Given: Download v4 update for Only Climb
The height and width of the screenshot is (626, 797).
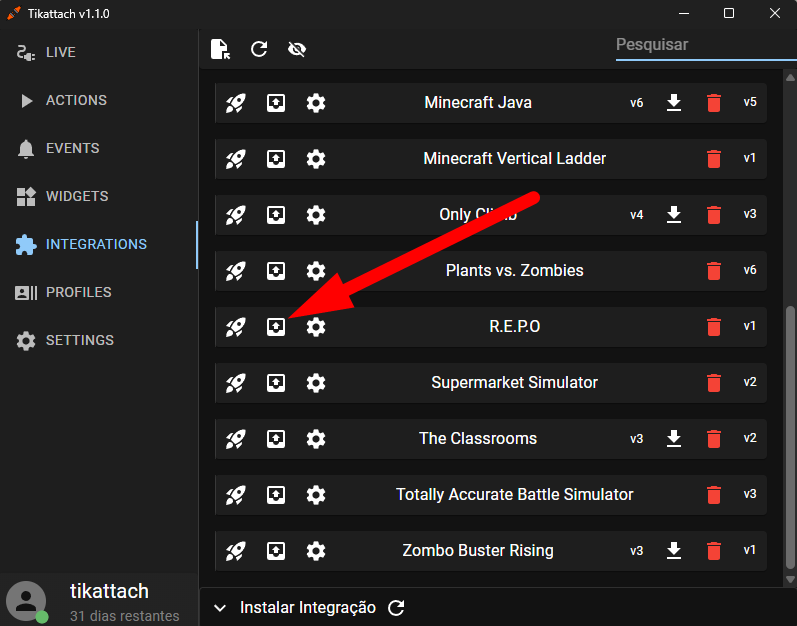Looking at the screenshot, I should coord(674,214).
